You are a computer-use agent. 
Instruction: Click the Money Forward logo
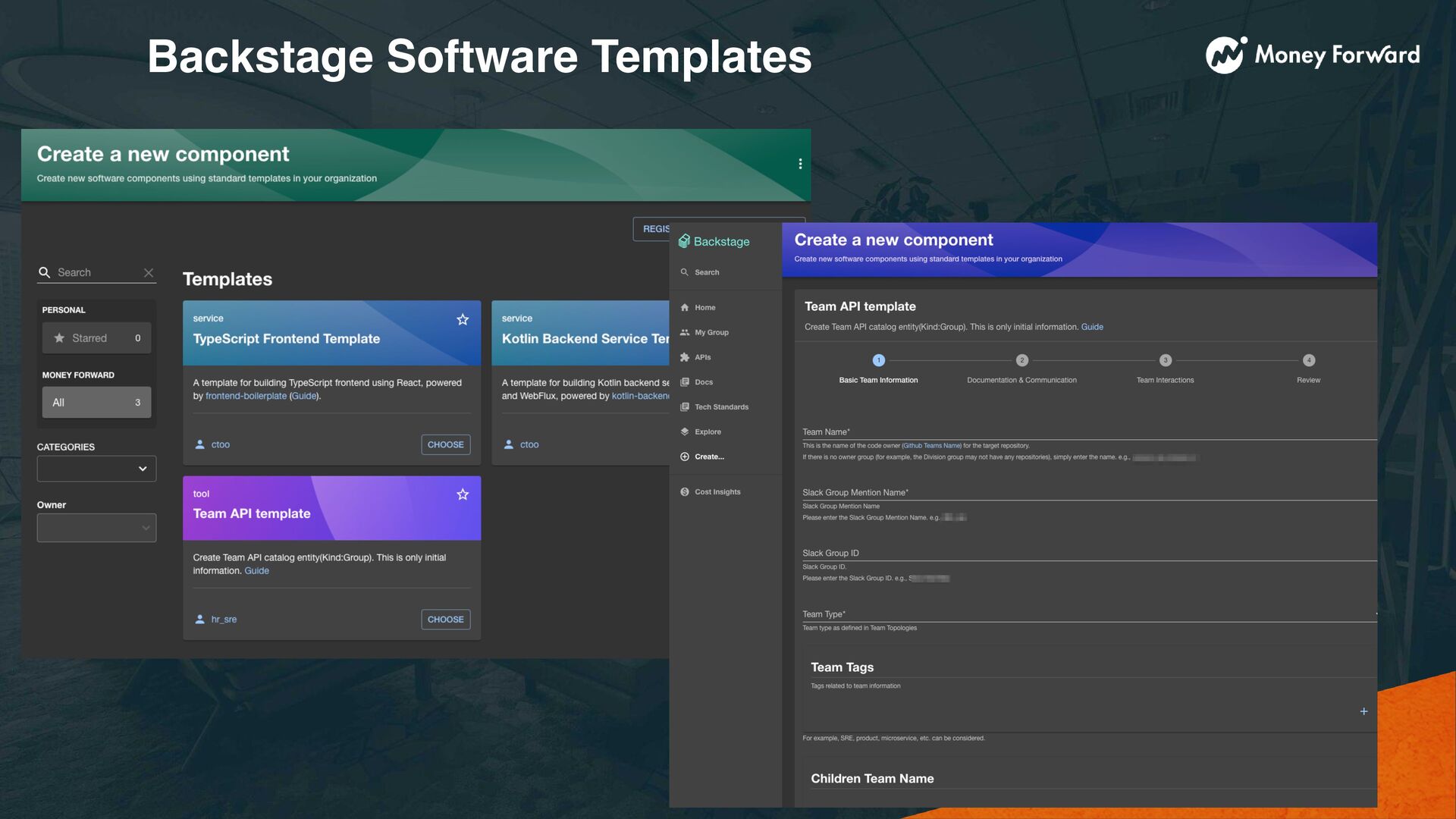(1313, 55)
